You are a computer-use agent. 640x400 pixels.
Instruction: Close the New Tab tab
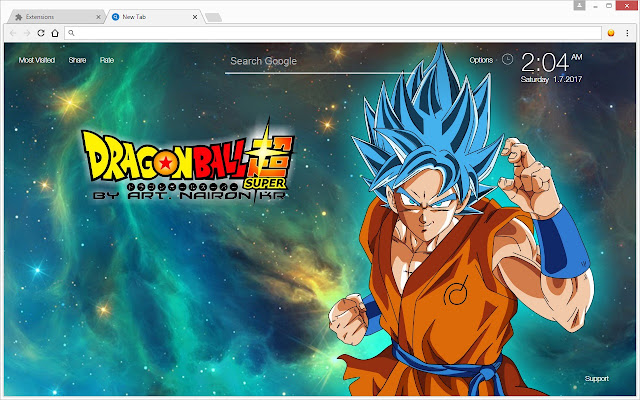coord(195,17)
